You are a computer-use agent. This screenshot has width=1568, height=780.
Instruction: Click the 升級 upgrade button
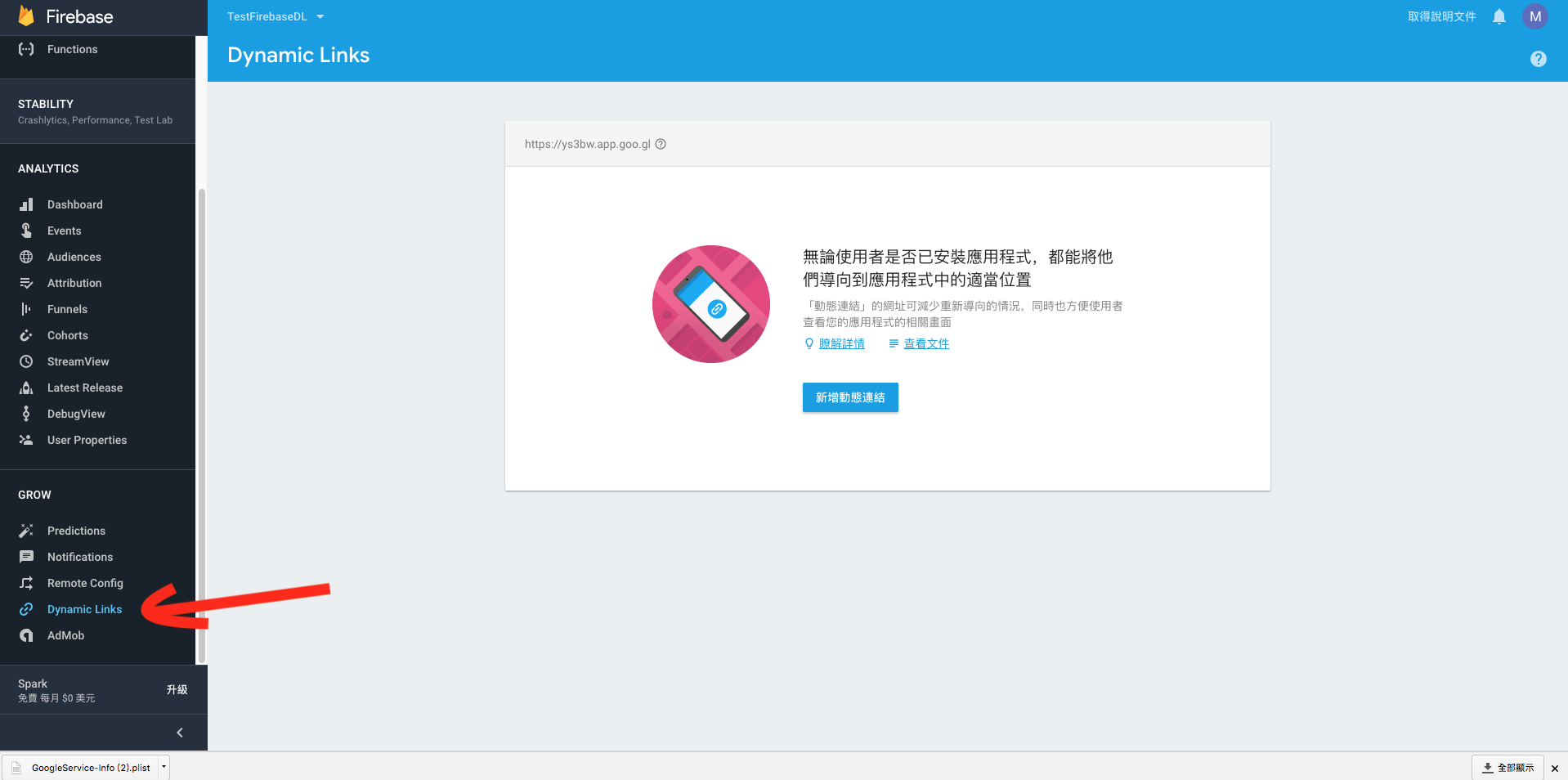pyautogui.click(x=177, y=690)
